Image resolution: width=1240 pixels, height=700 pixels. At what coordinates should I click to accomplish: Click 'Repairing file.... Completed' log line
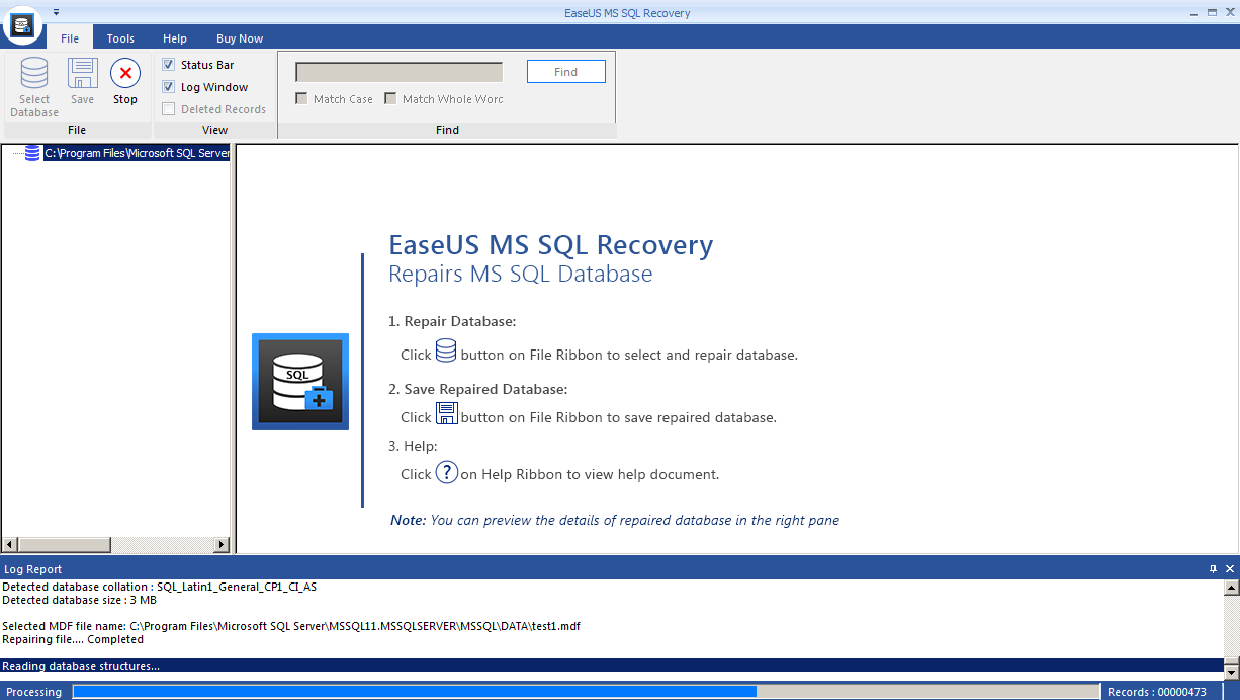point(73,639)
